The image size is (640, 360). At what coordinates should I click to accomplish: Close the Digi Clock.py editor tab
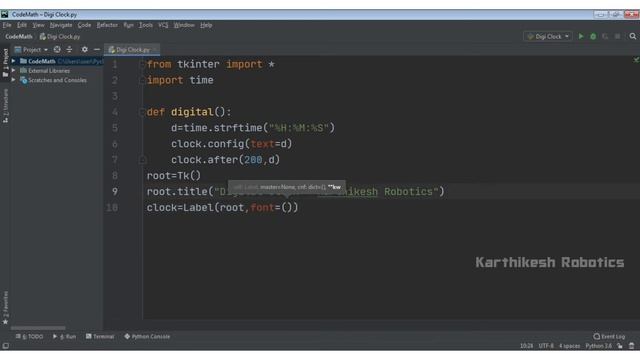point(155,50)
